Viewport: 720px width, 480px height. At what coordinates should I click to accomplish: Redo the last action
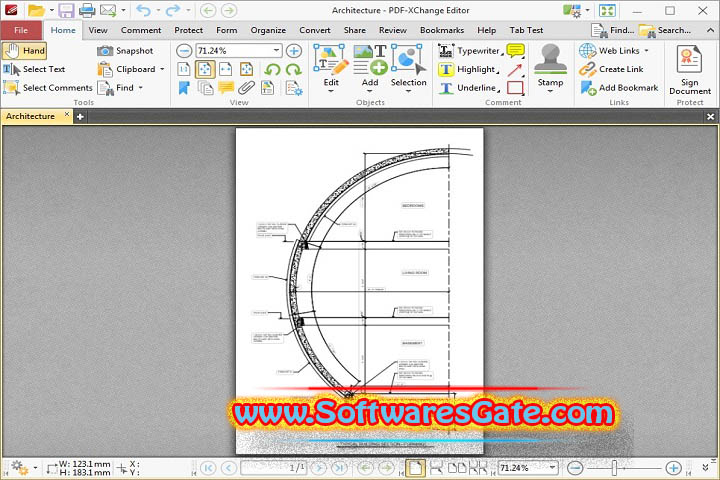point(173,10)
